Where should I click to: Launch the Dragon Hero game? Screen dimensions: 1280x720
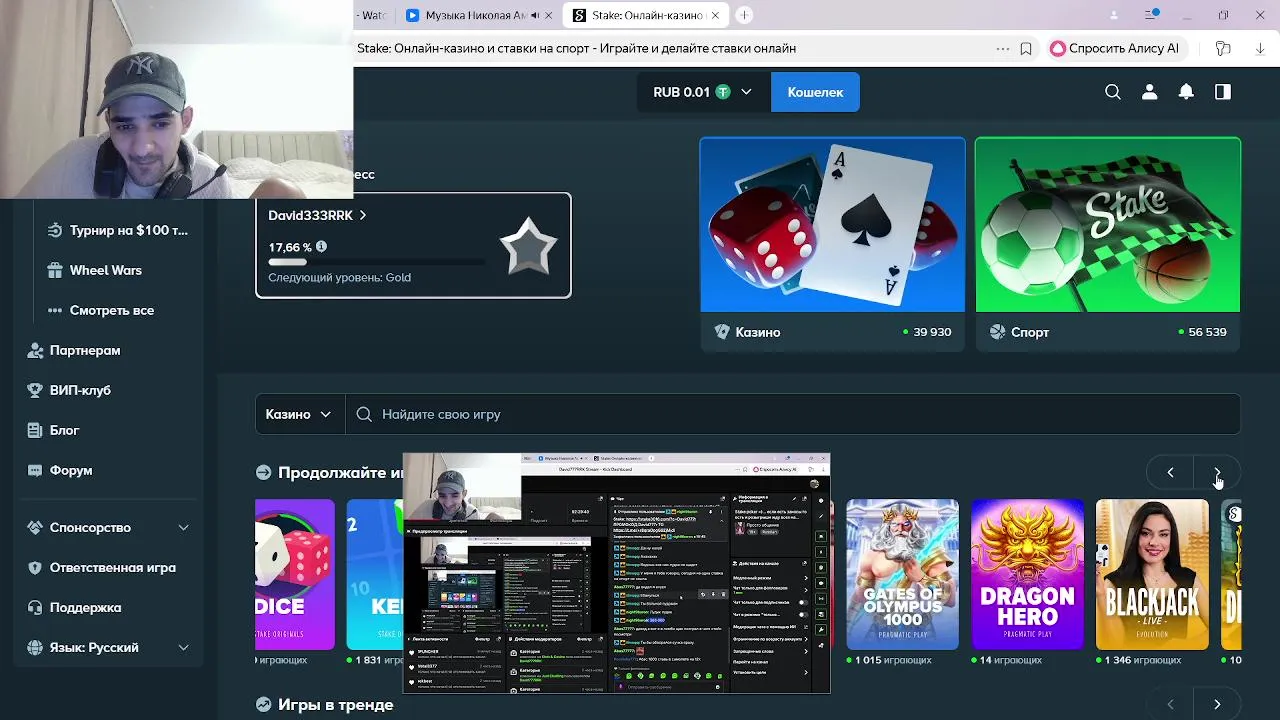[x=1027, y=574]
